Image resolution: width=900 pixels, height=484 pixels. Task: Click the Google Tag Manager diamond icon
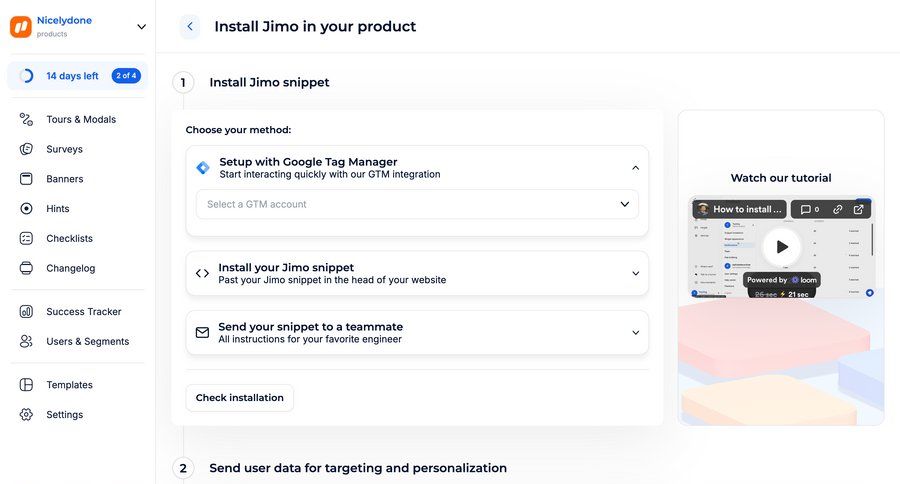[203, 168]
